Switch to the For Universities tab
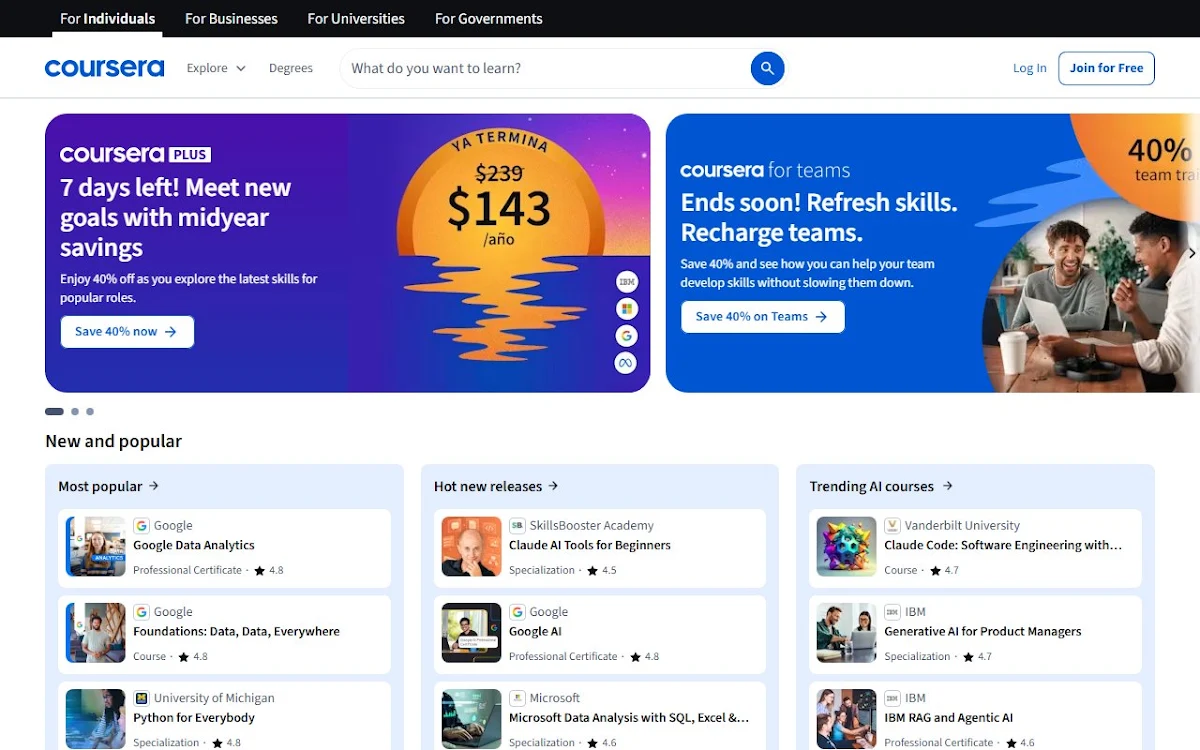The image size is (1200, 750). click(356, 18)
